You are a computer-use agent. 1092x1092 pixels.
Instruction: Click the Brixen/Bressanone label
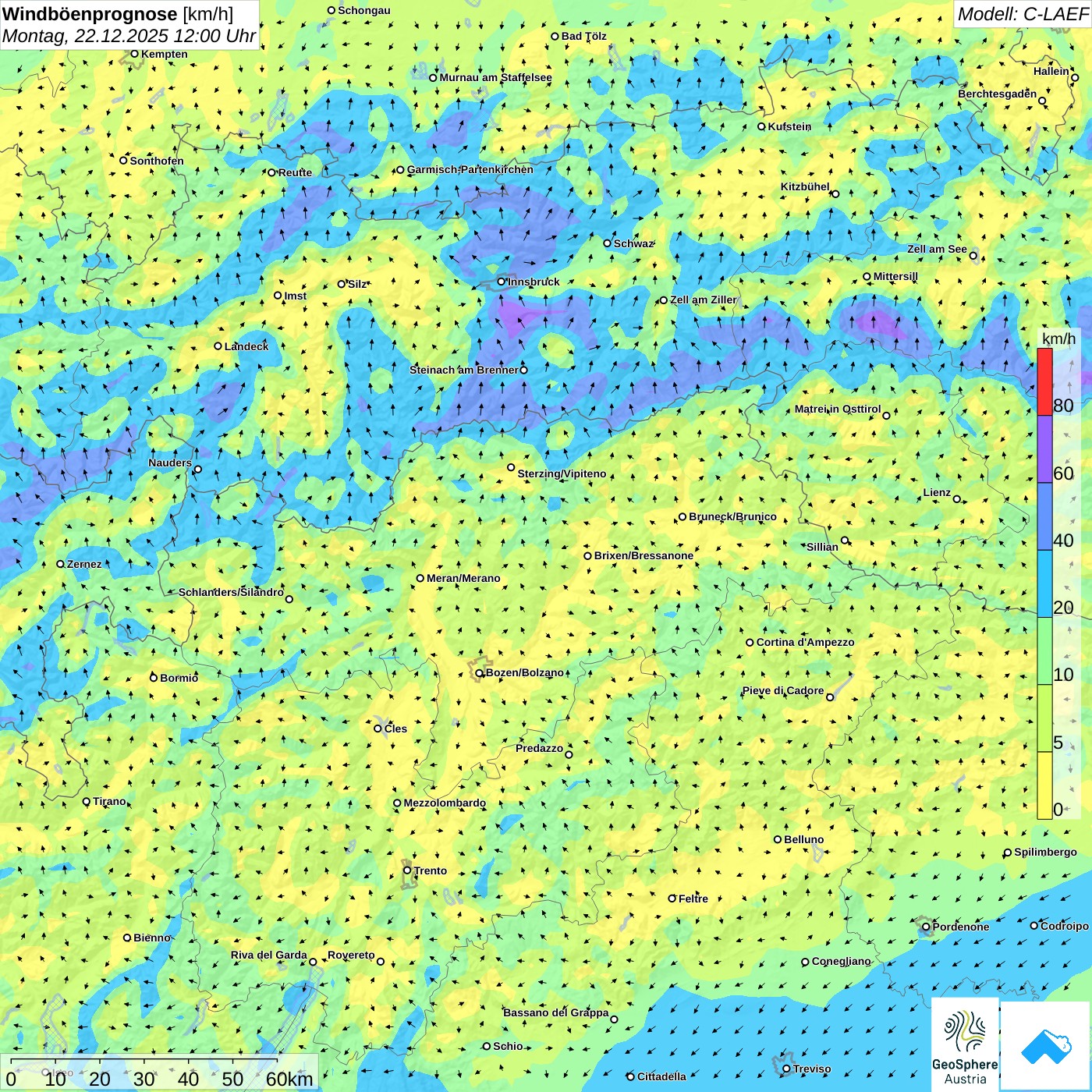643,555
